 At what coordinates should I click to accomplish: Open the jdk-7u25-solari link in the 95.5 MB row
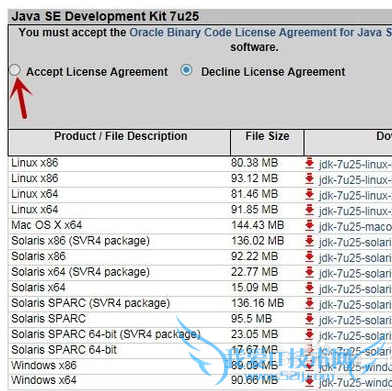click(355, 320)
